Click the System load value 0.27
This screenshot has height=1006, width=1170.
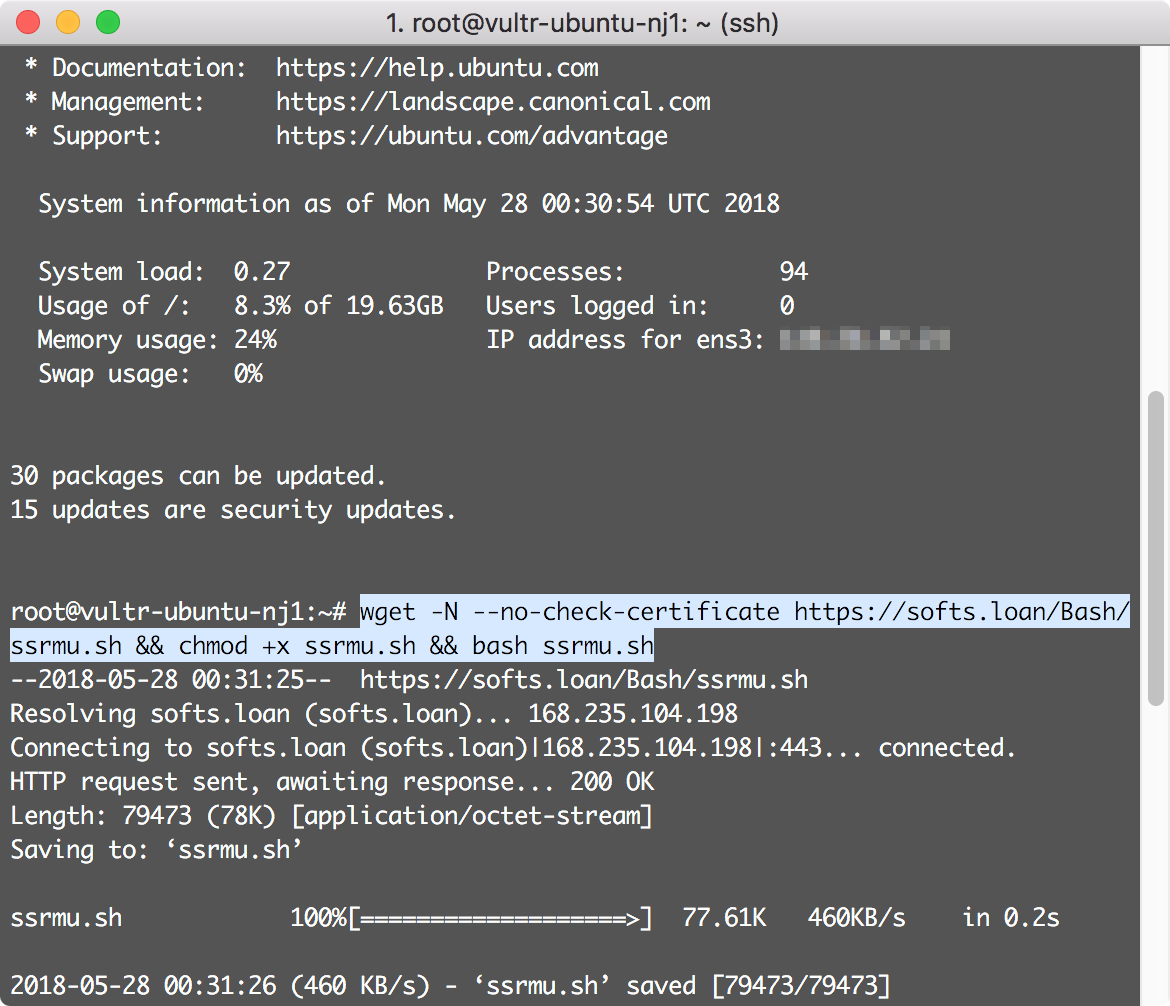click(262, 272)
